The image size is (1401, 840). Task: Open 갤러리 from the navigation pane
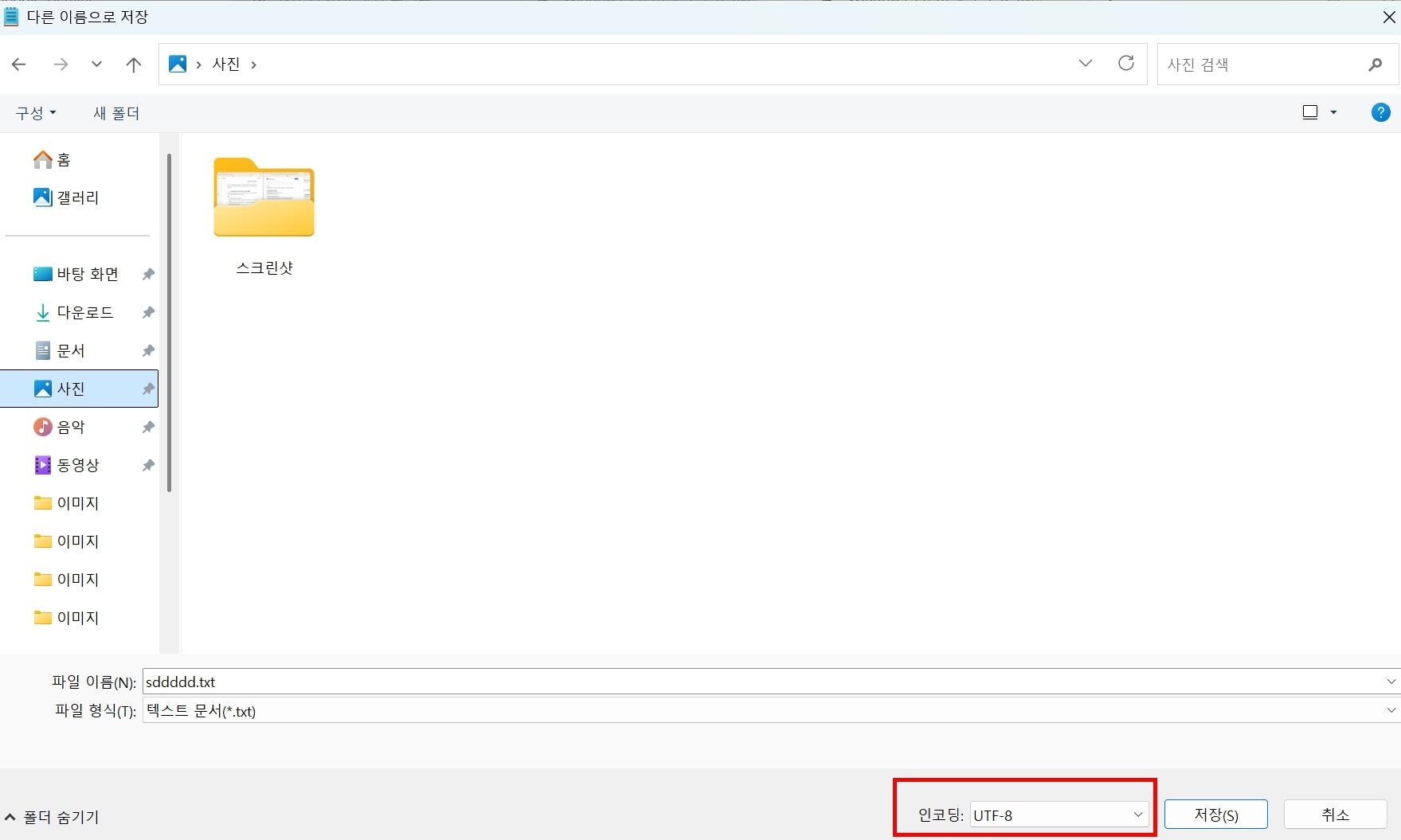point(76,197)
